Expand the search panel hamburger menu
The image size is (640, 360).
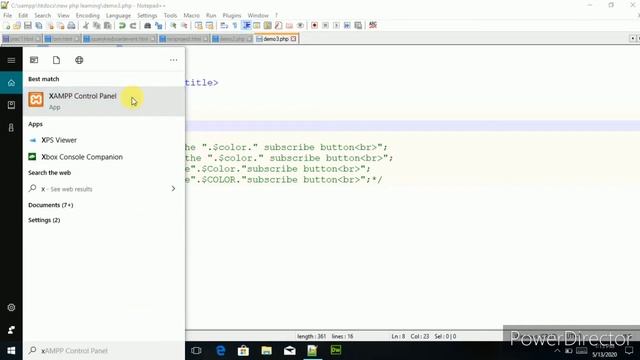click(11, 60)
